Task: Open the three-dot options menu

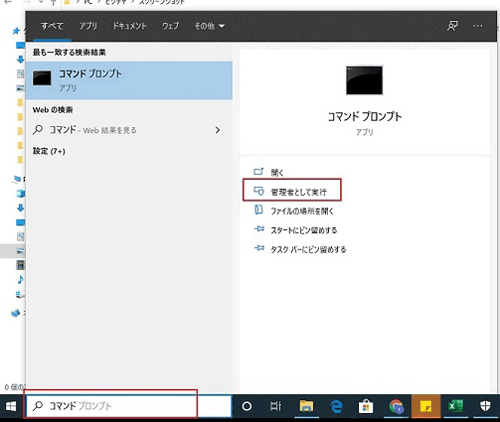Action: click(478, 26)
